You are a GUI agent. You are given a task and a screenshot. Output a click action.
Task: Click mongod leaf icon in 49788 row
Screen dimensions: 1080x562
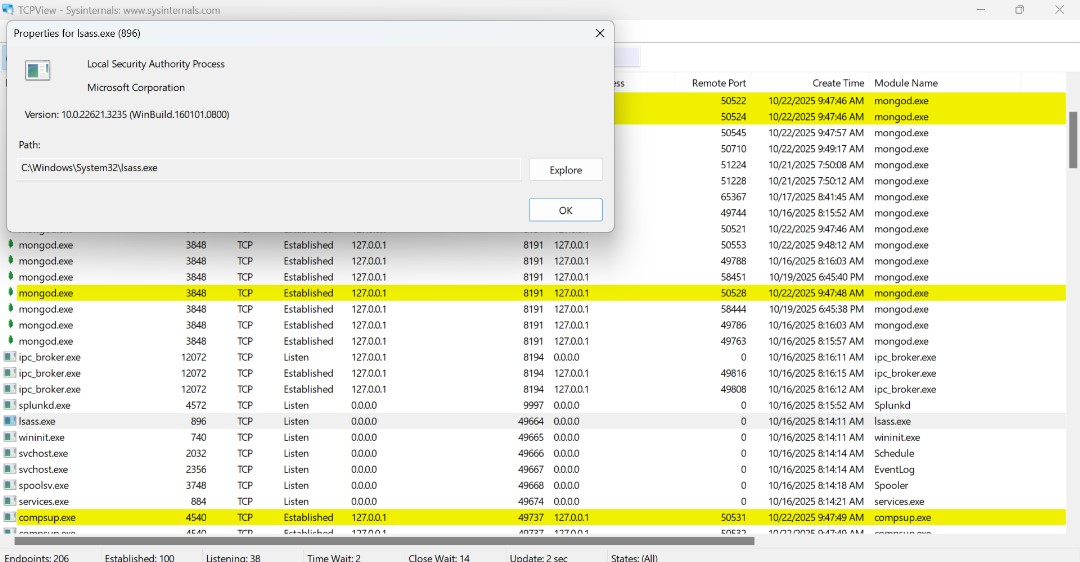[10, 260]
